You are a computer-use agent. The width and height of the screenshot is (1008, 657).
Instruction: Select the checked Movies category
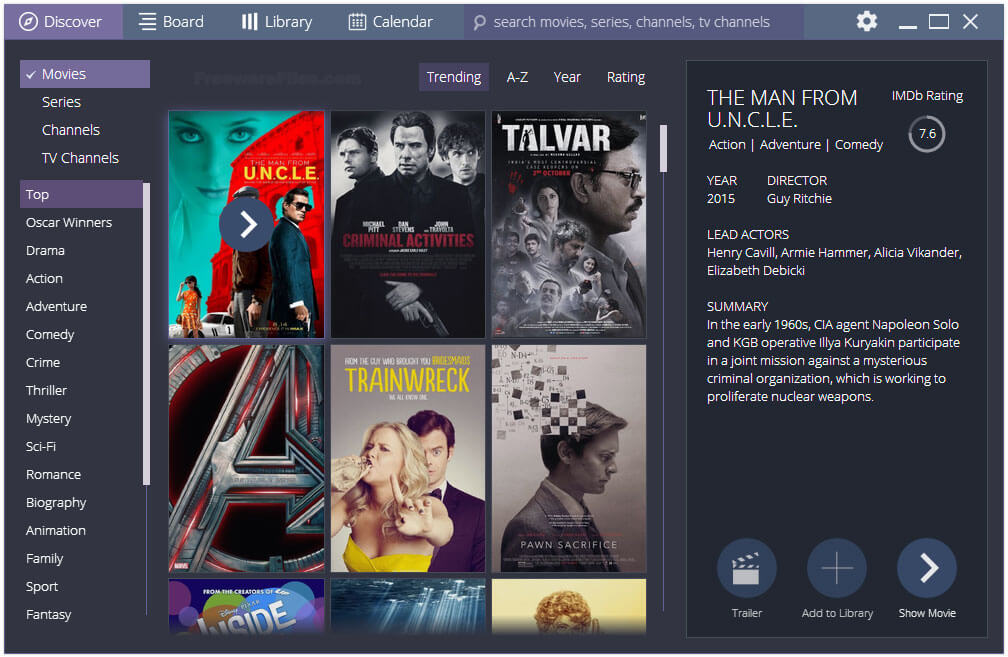[x=85, y=74]
